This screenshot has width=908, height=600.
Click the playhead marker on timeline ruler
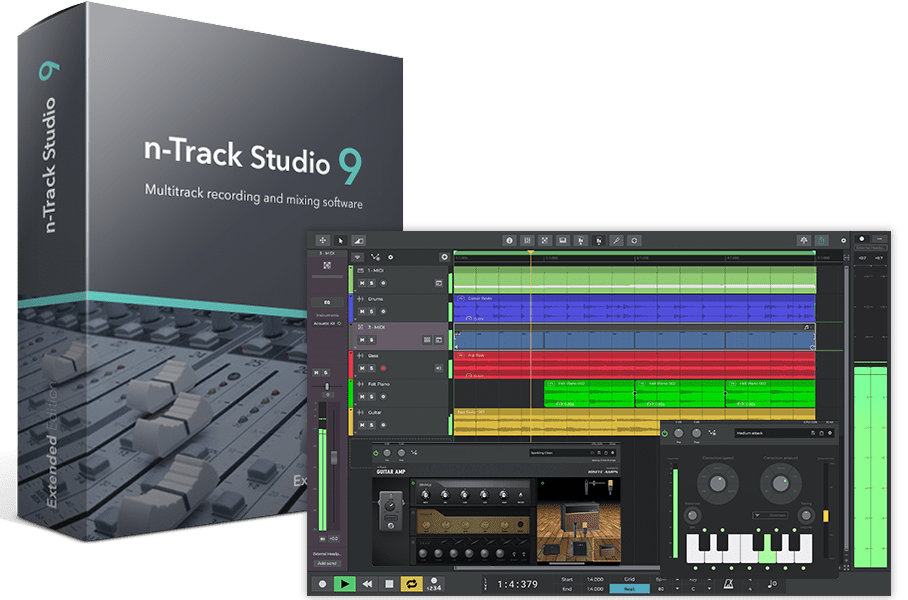(x=530, y=252)
